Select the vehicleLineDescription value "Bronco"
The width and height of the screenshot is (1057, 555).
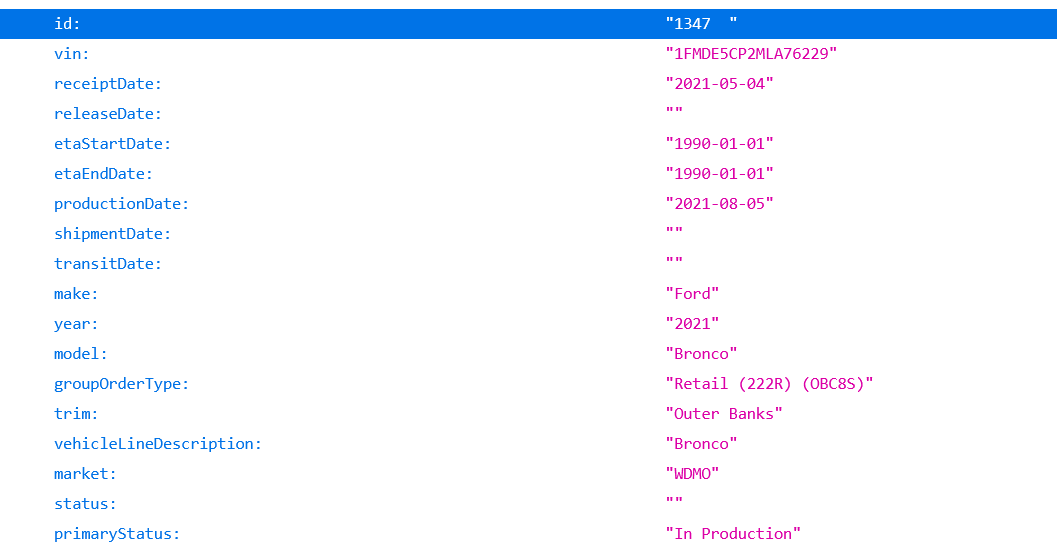pyautogui.click(x=701, y=444)
